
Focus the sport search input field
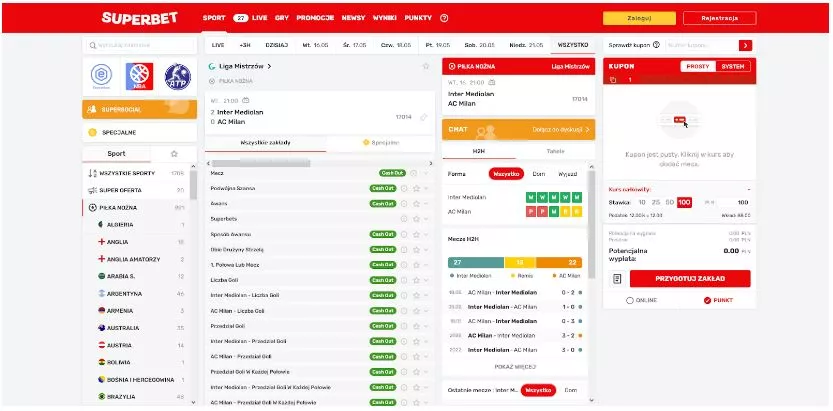point(140,46)
